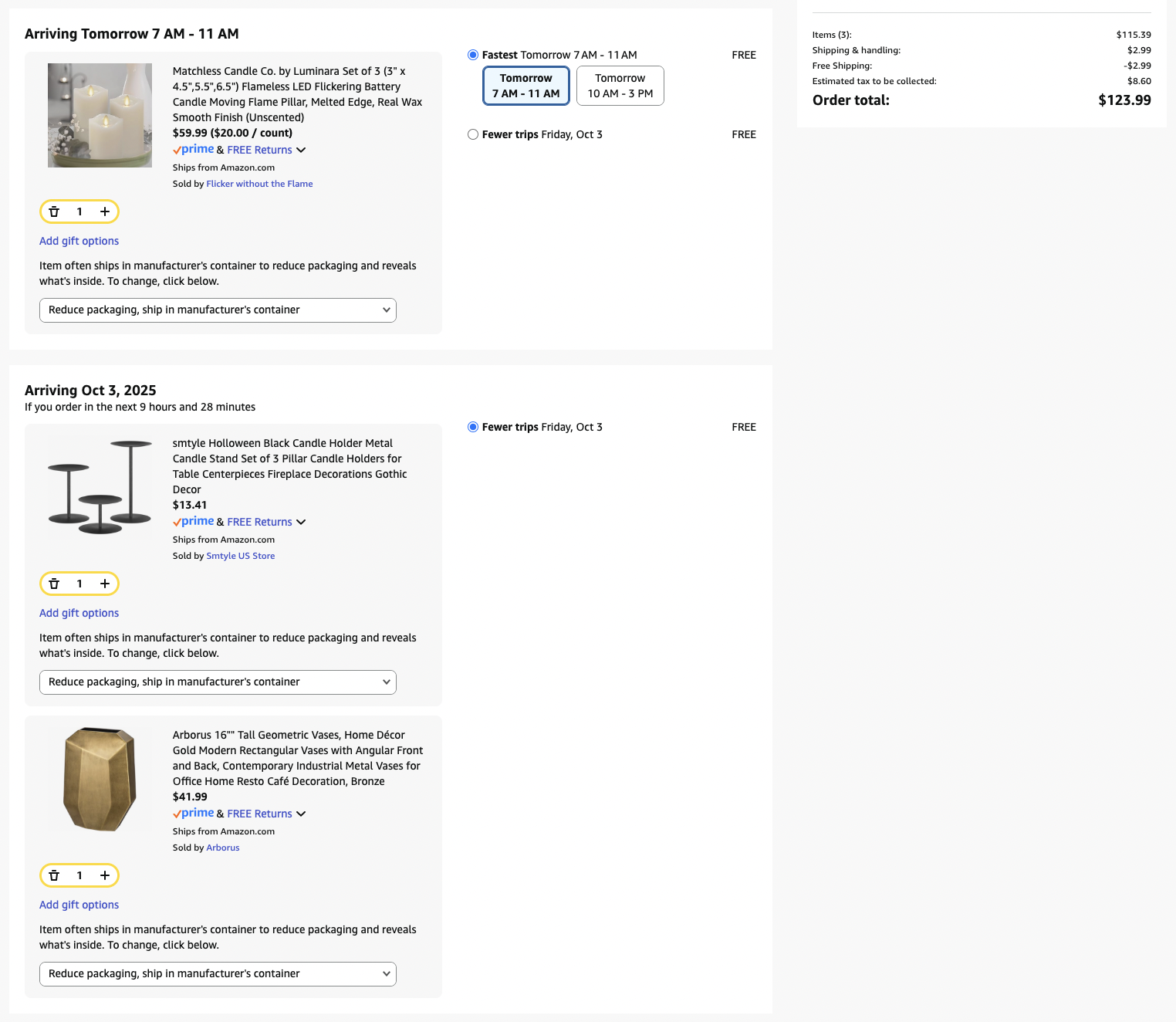The width and height of the screenshot is (1176, 1022).
Task: Open FREE Returns link on Arborus vase
Action: [259, 814]
